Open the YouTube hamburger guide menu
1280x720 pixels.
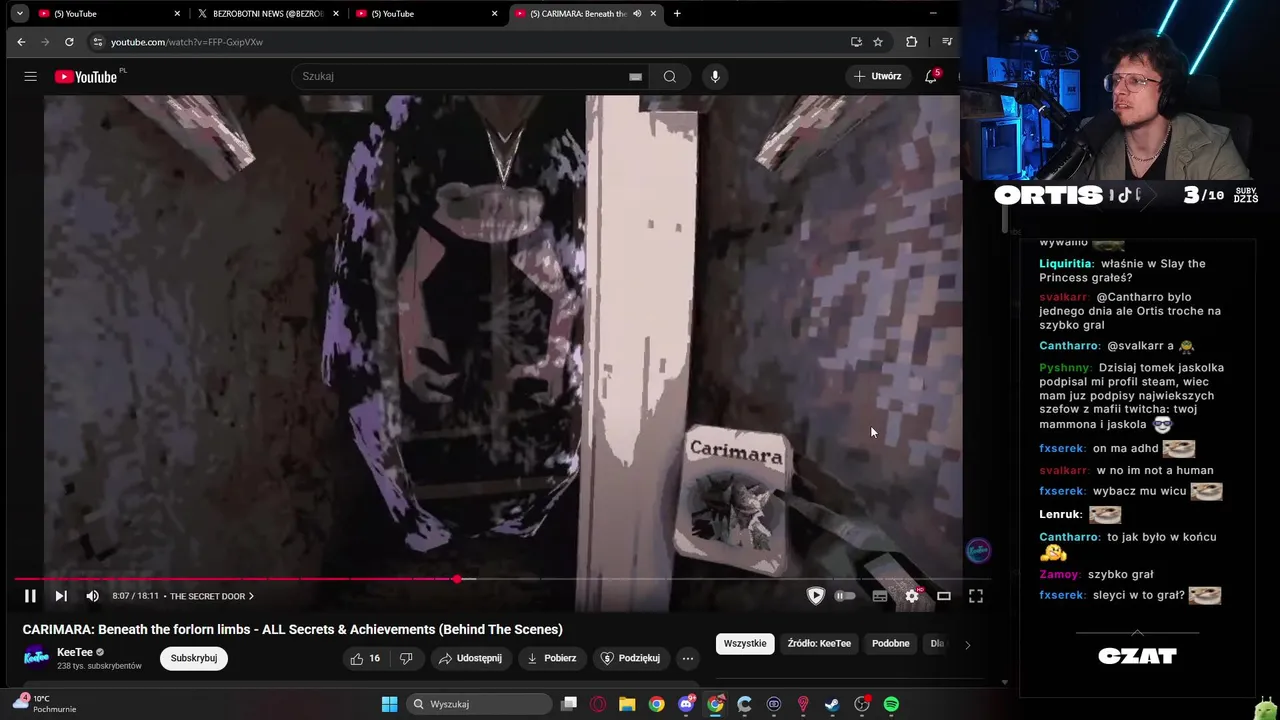click(x=30, y=76)
